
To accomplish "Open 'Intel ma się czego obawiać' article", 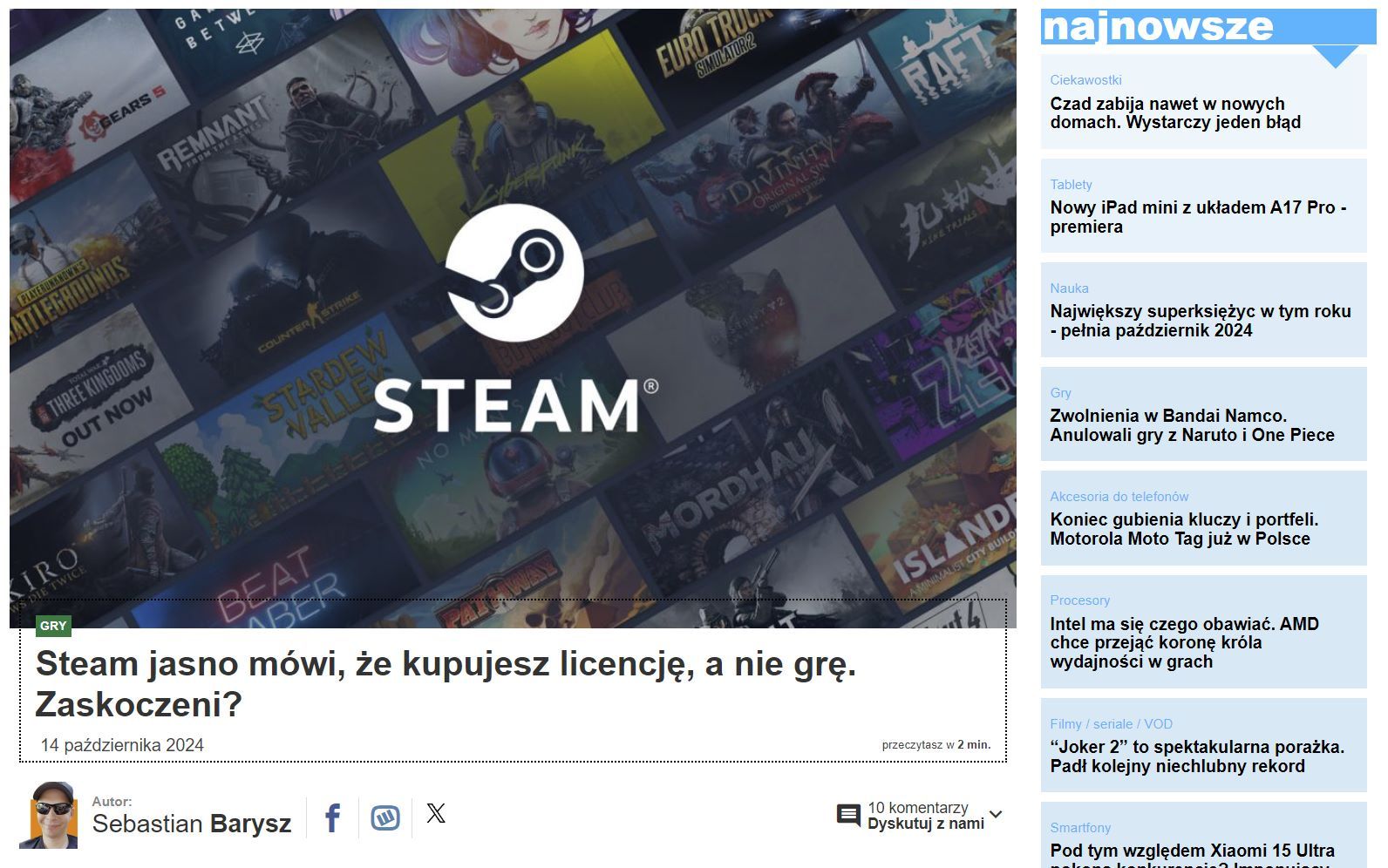I will tap(1184, 642).
